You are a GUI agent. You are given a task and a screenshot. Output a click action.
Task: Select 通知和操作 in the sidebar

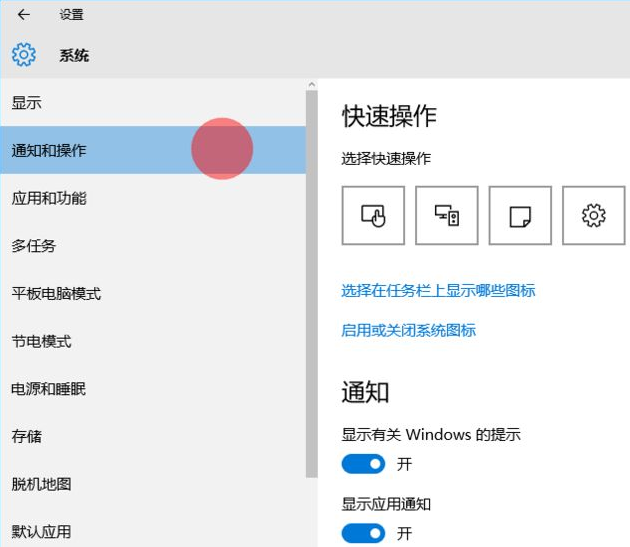(x=49, y=151)
